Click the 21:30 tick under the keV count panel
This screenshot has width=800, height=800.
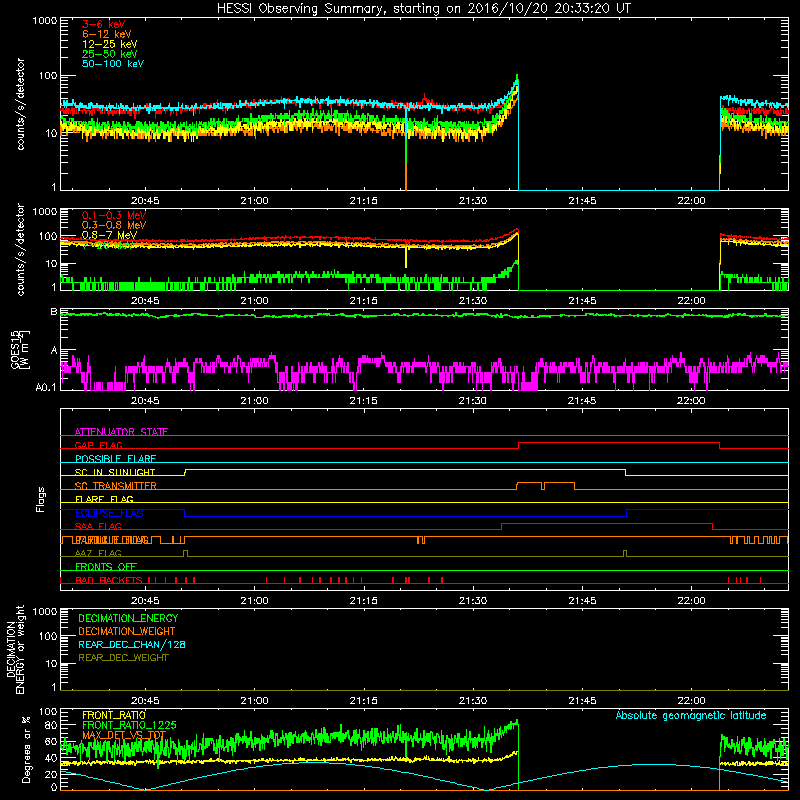472,201
